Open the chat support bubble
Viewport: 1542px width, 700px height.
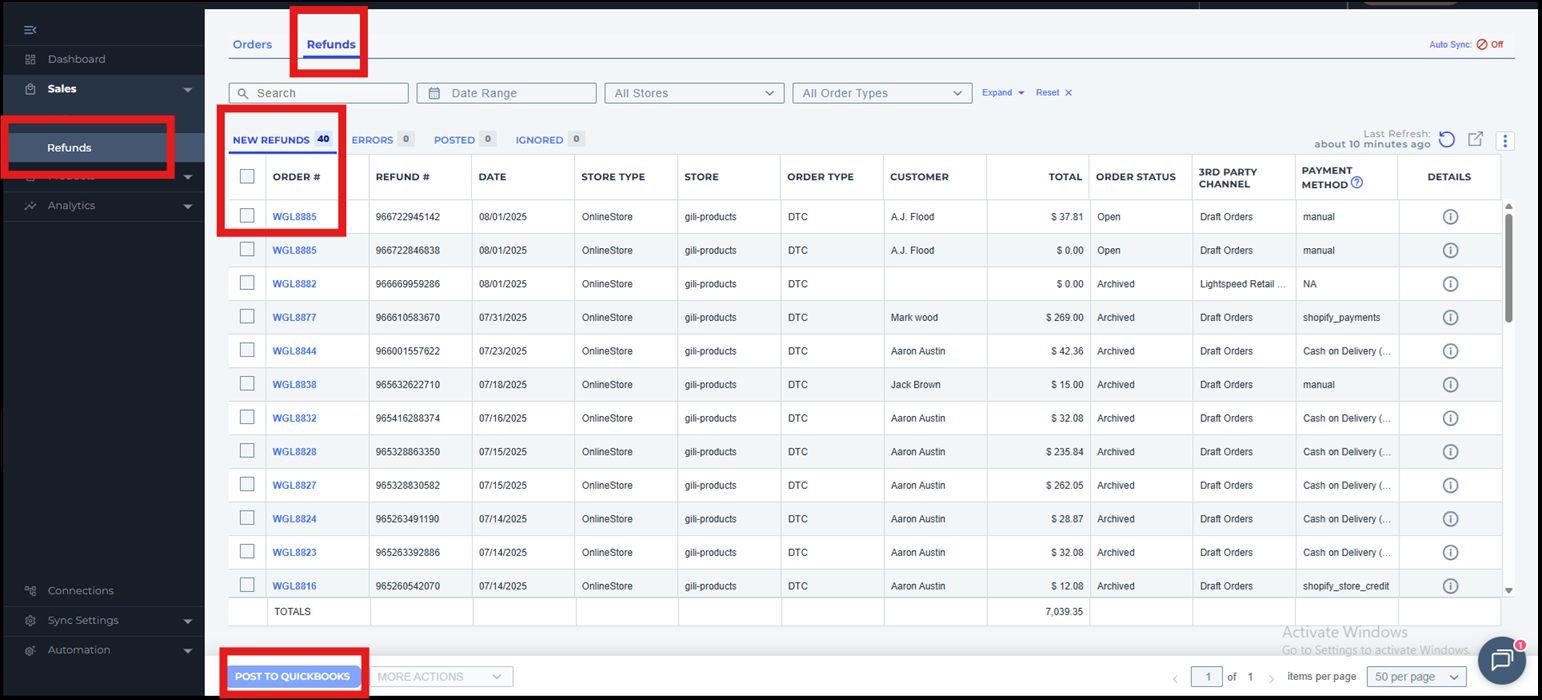point(1501,660)
